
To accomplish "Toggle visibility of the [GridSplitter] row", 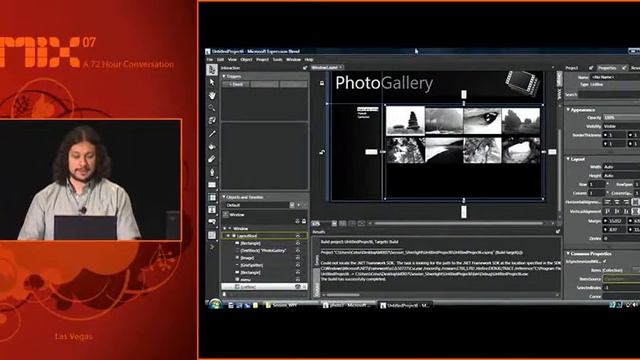I will click(x=298, y=265).
